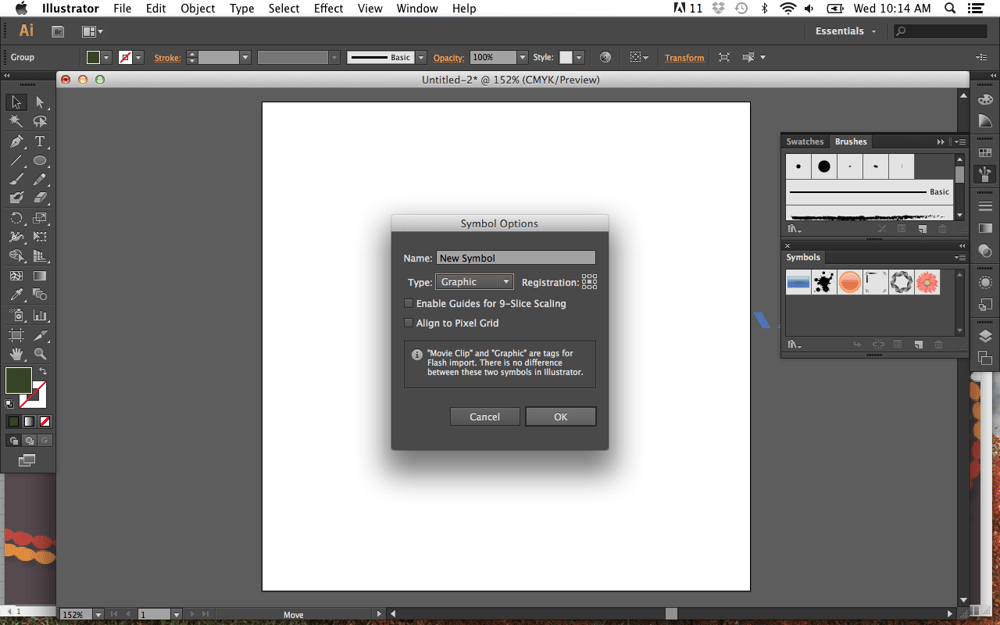This screenshot has height=625, width=1000.
Task: Open the File menu
Action: (122, 8)
